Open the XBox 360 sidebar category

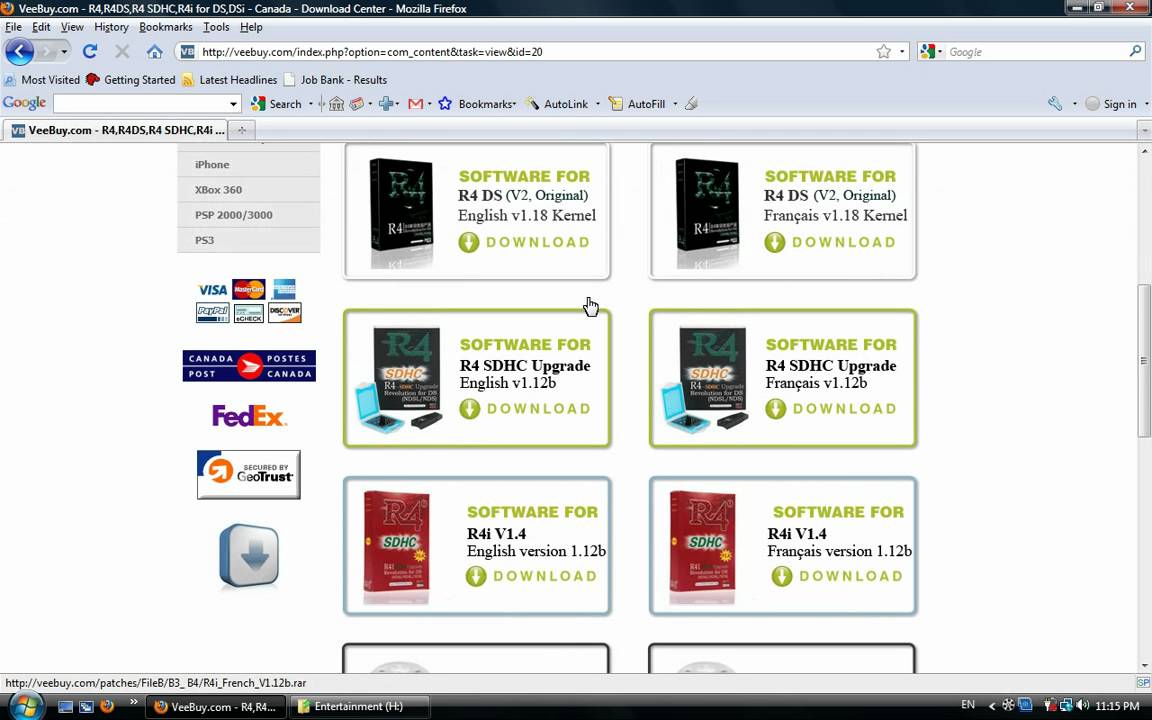click(248, 190)
